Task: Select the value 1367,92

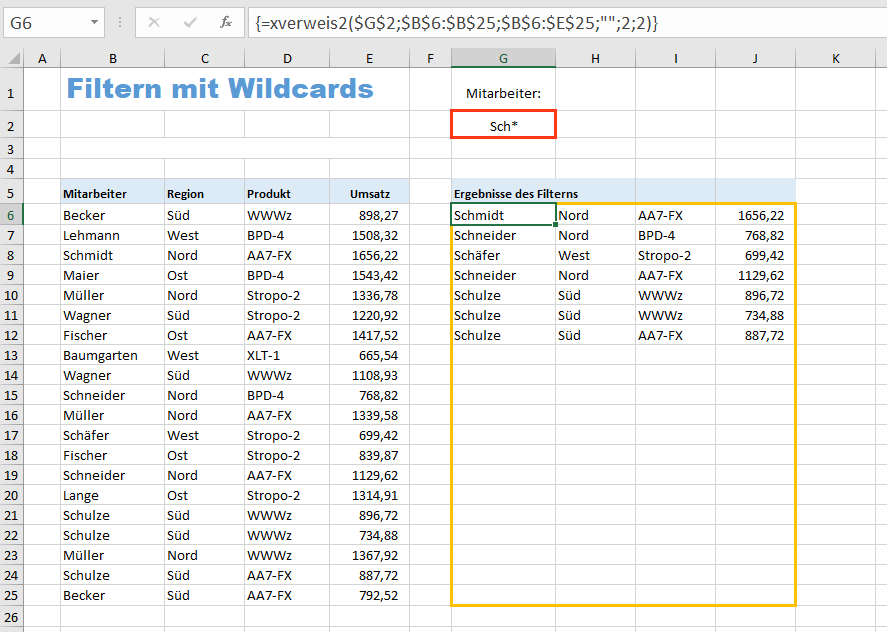Action: [369, 556]
